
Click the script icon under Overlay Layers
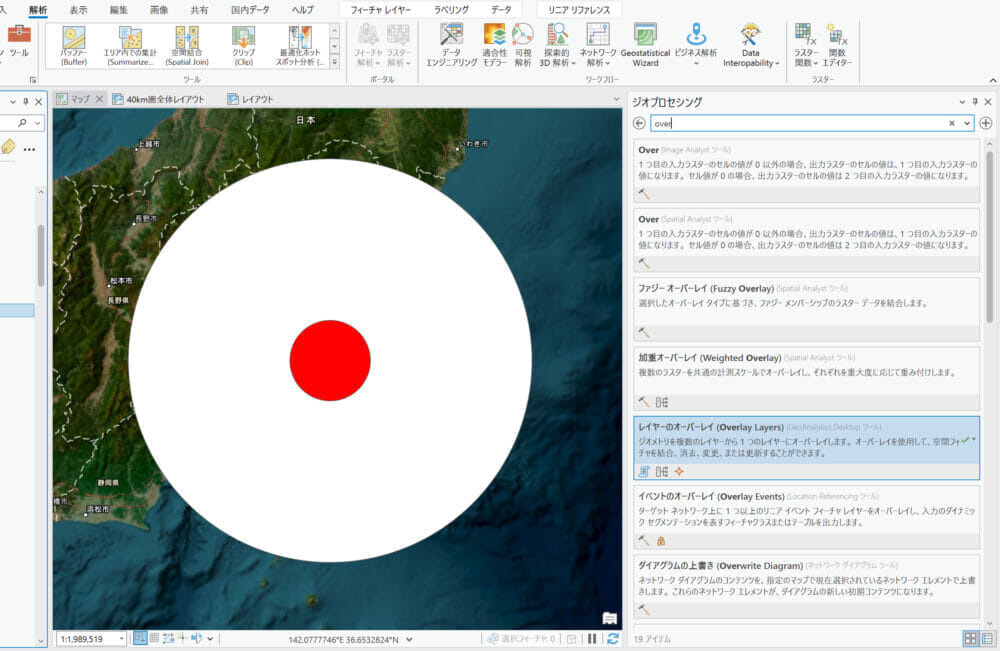click(644, 472)
